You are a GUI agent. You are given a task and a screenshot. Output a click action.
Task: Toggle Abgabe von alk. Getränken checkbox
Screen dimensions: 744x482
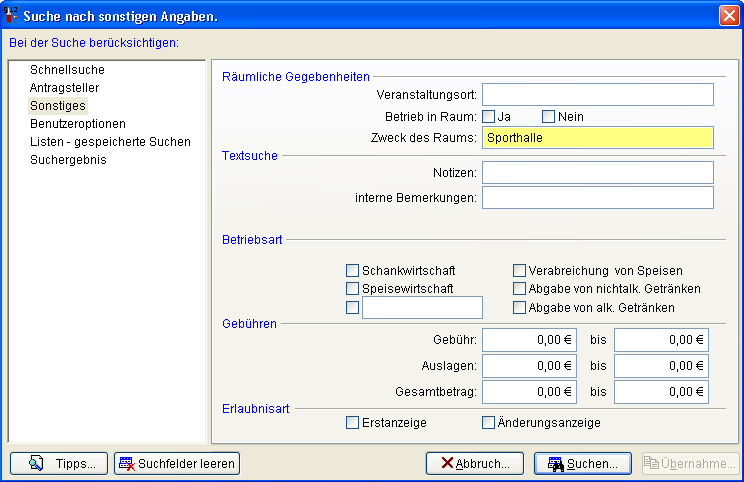click(520, 307)
